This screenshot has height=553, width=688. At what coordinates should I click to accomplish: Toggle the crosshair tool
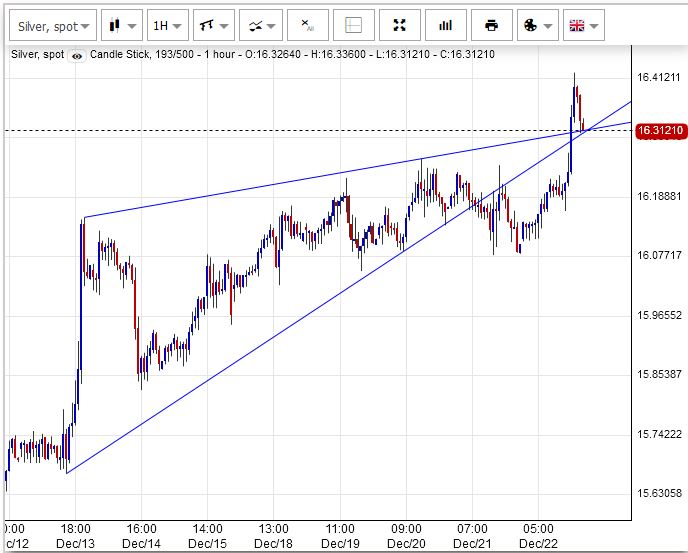(x=354, y=26)
